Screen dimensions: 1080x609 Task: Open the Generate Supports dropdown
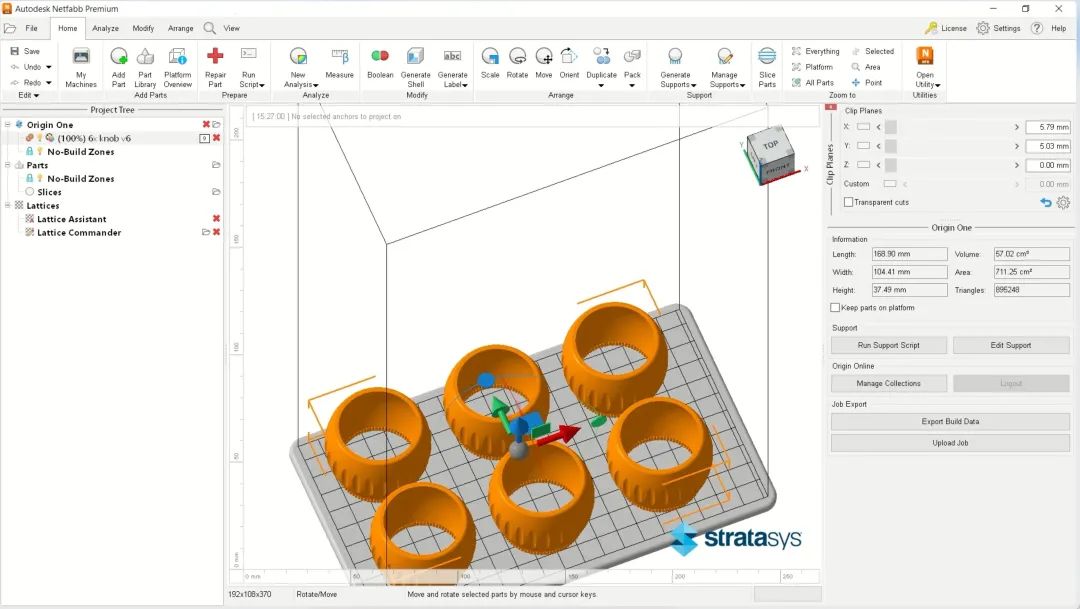(x=677, y=85)
